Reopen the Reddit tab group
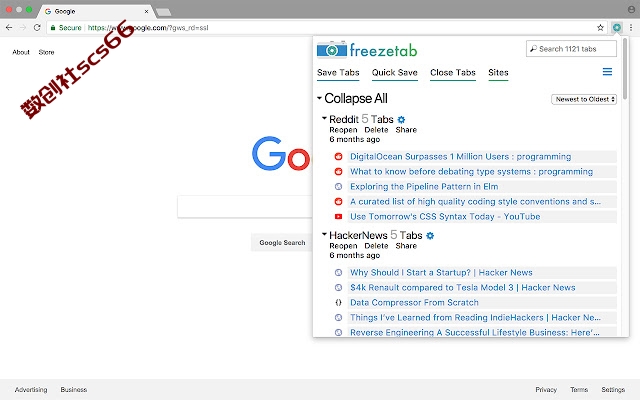 343,130
